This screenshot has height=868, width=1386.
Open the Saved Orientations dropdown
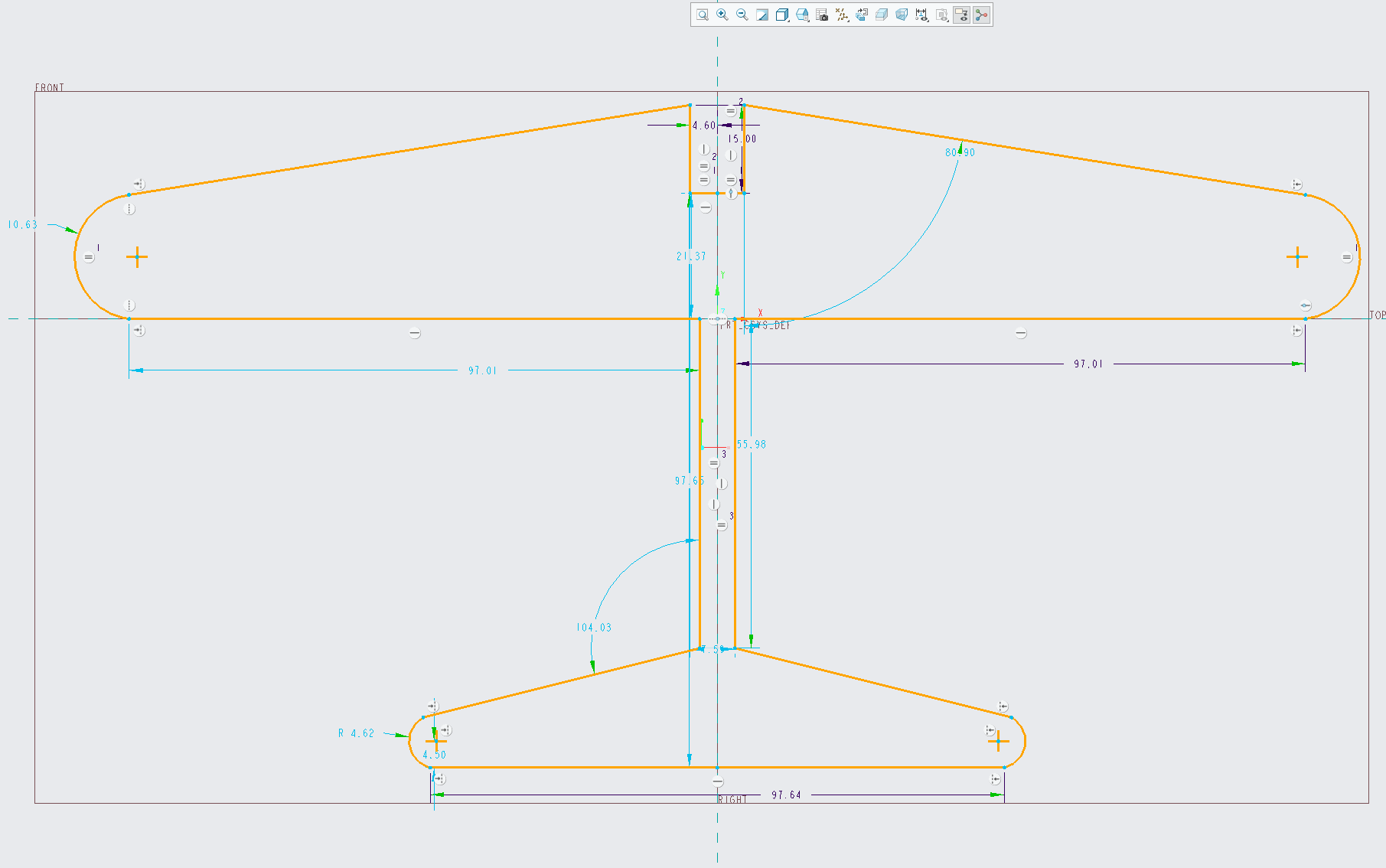(x=802, y=15)
